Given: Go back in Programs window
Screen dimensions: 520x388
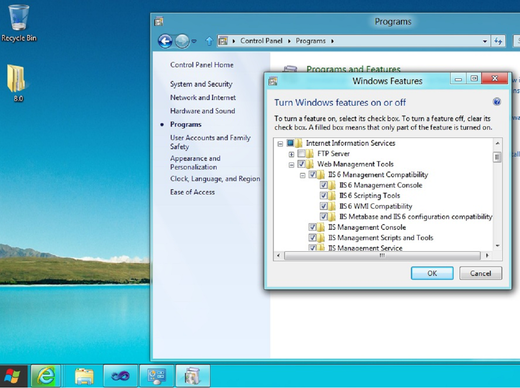Looking at the screenshot, I should [165, 41].
